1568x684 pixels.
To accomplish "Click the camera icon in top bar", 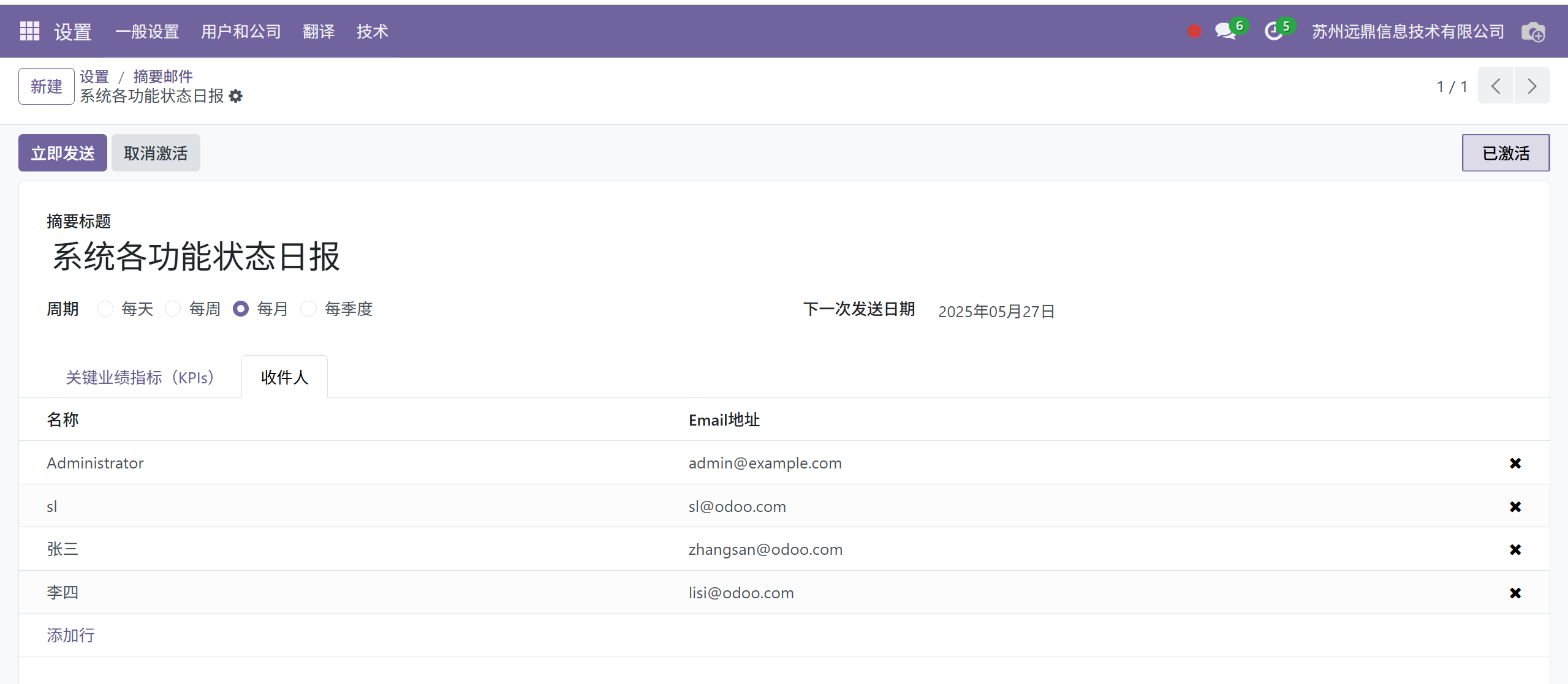I will (x=1533, y=32).
